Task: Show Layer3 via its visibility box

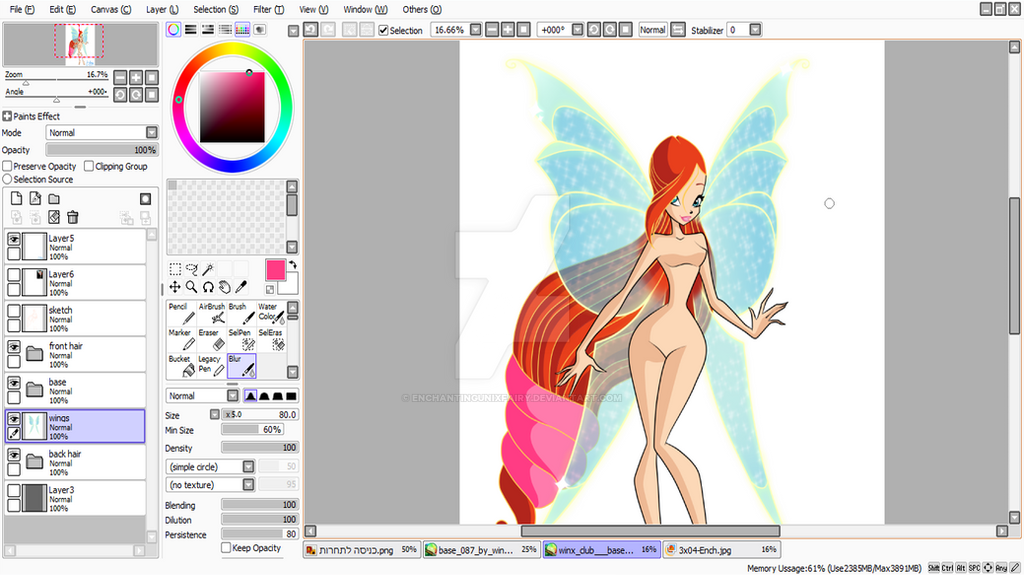Action: (x=14, y=491)
